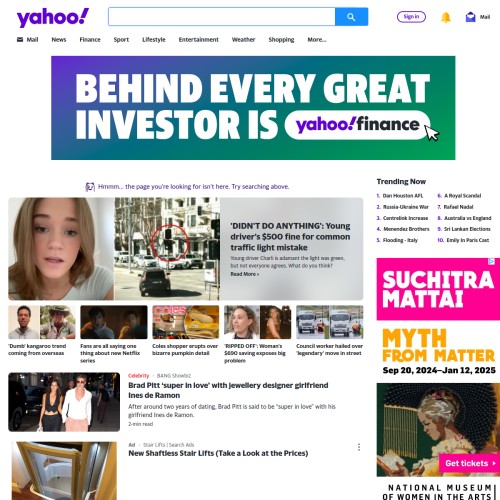The height and width of the screenshot is (500, 500).
Task: Open Read More link on traffic light story
Action: [x=245, y=274]
